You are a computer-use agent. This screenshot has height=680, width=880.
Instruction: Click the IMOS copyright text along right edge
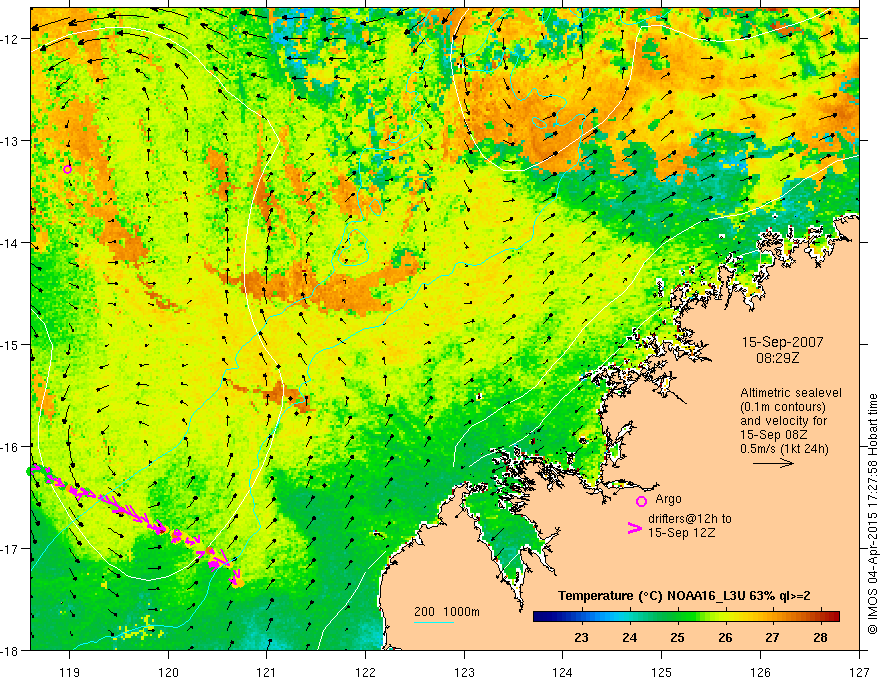point(872,514)
